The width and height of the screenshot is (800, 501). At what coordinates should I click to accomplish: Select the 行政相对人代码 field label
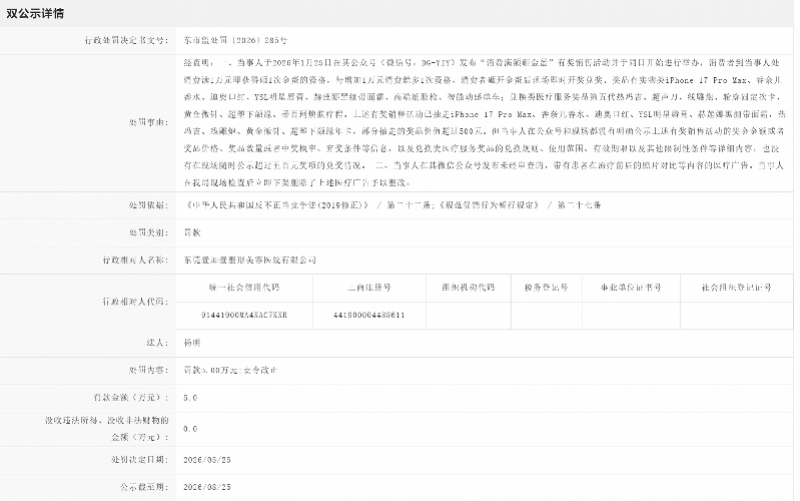(x=135, y=302)
